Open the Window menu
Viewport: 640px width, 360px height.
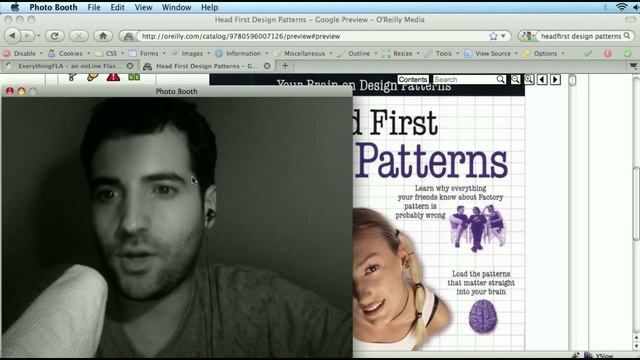(x=176, y=7)
